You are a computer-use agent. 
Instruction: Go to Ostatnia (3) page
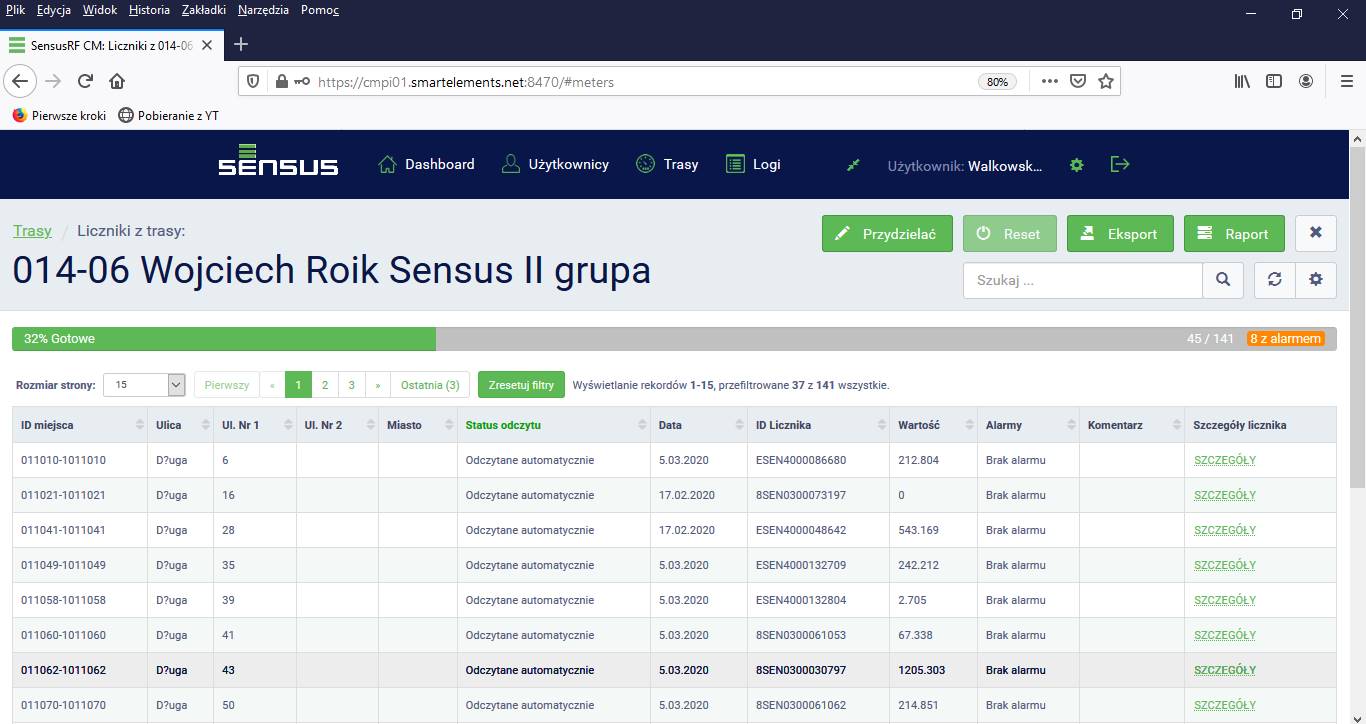(430, 385)
